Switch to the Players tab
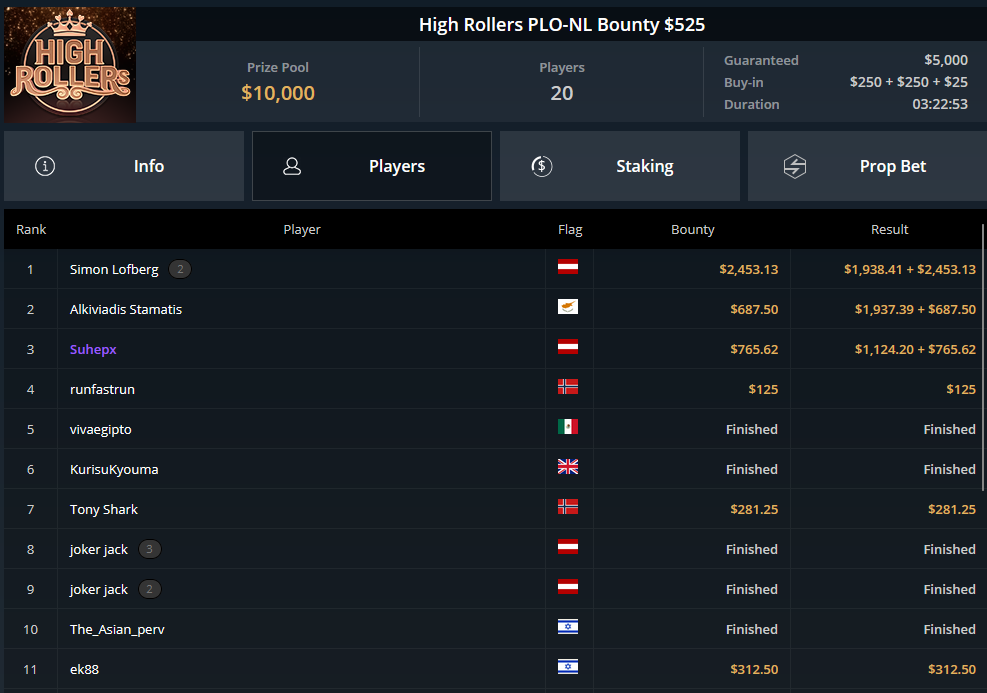 (x=372, y=166)
